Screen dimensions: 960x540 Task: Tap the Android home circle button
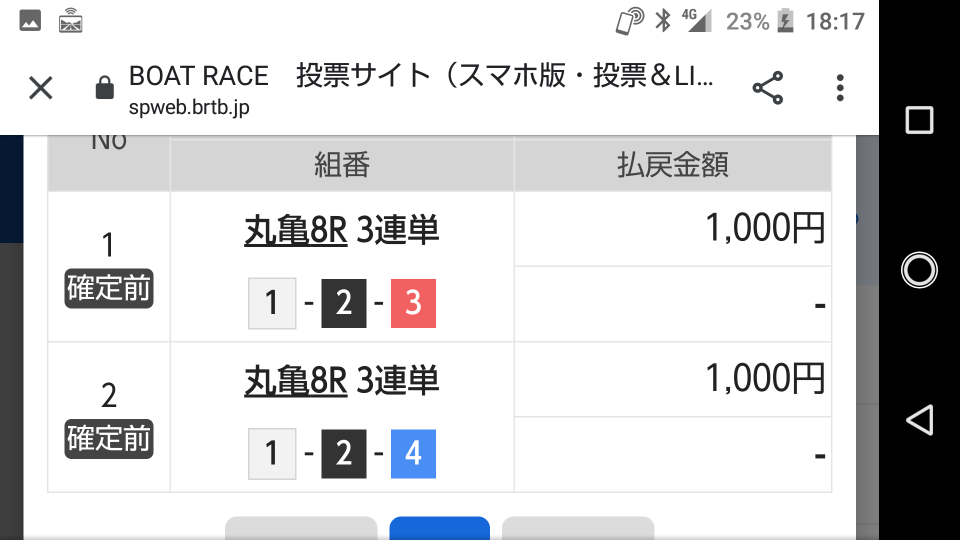919,270
